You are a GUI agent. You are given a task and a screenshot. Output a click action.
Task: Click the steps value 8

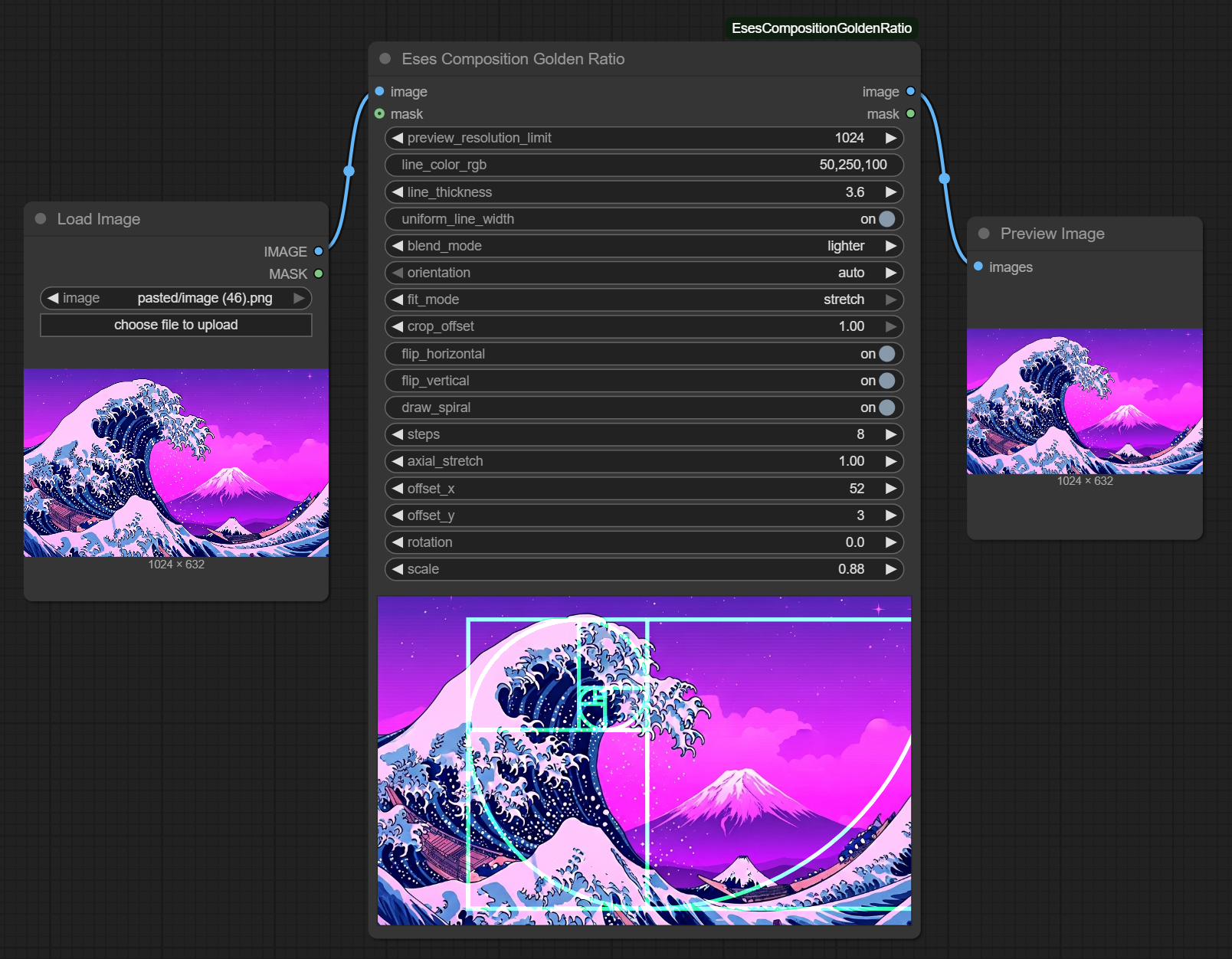click(x=860, y=434)
